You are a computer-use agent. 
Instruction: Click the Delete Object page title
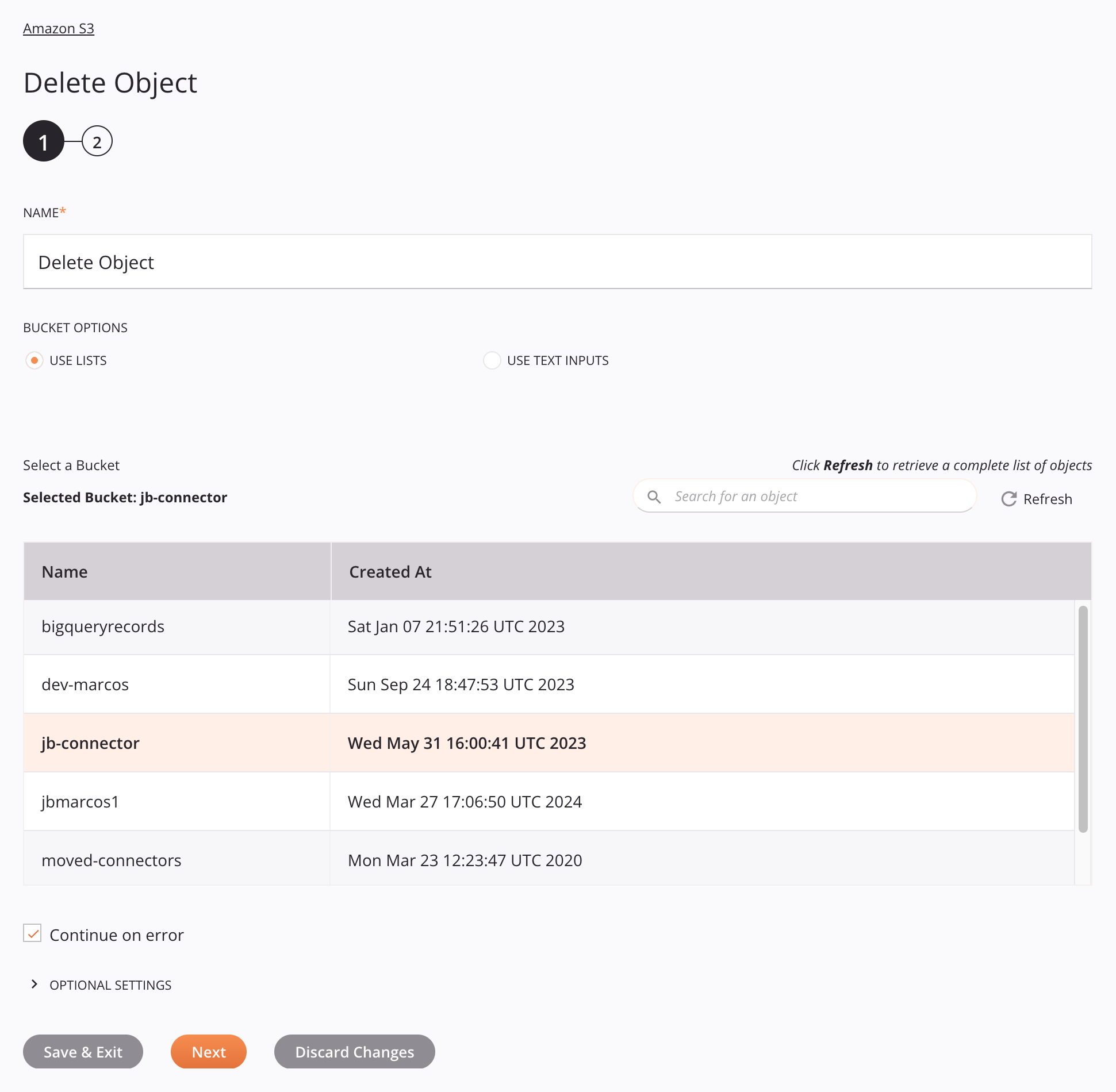[x=110, y=82]
